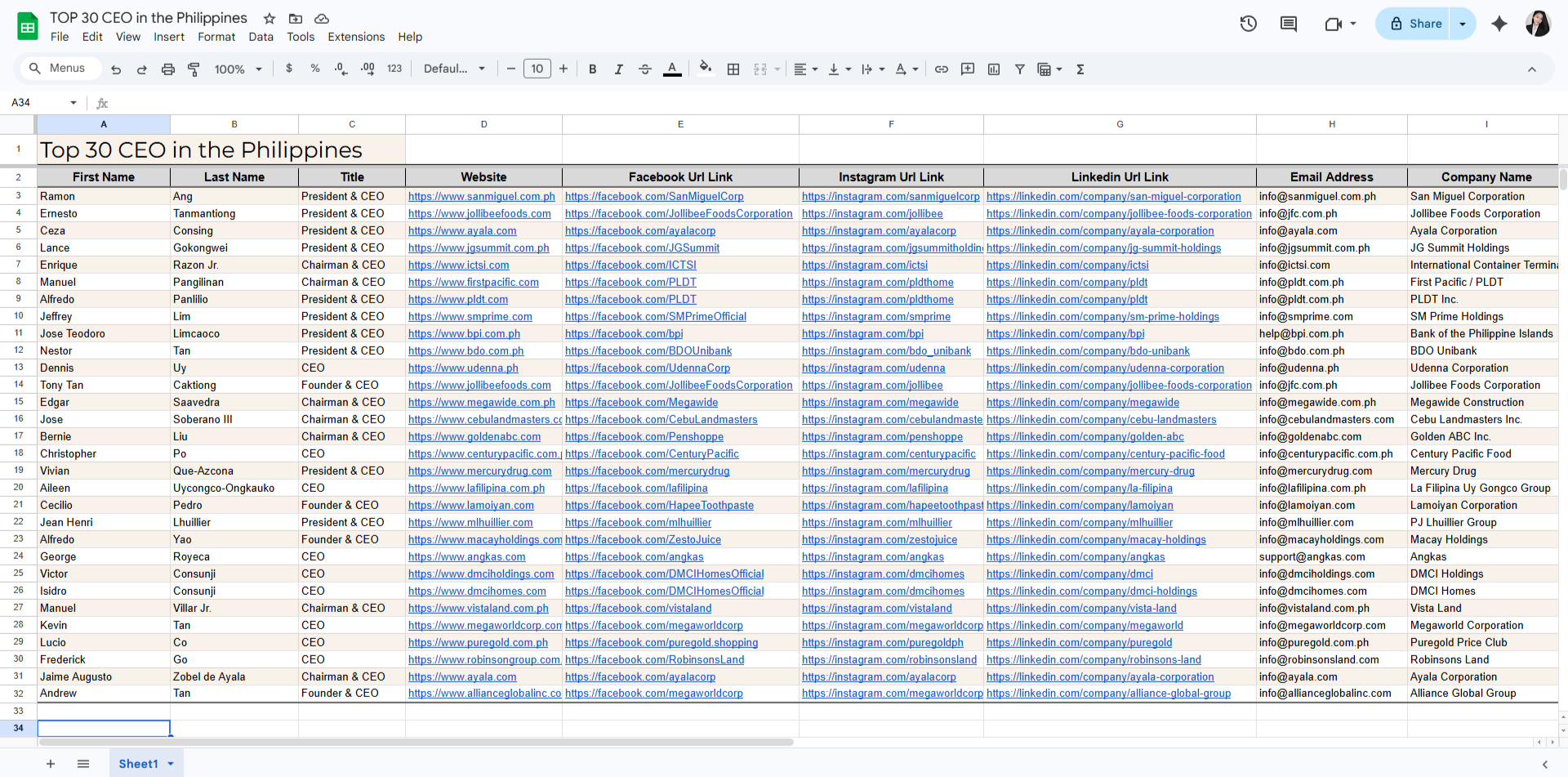Open horizontal align dropdown
The image size is (1568, 777).
pyautogui.click(x=806, y=69)
